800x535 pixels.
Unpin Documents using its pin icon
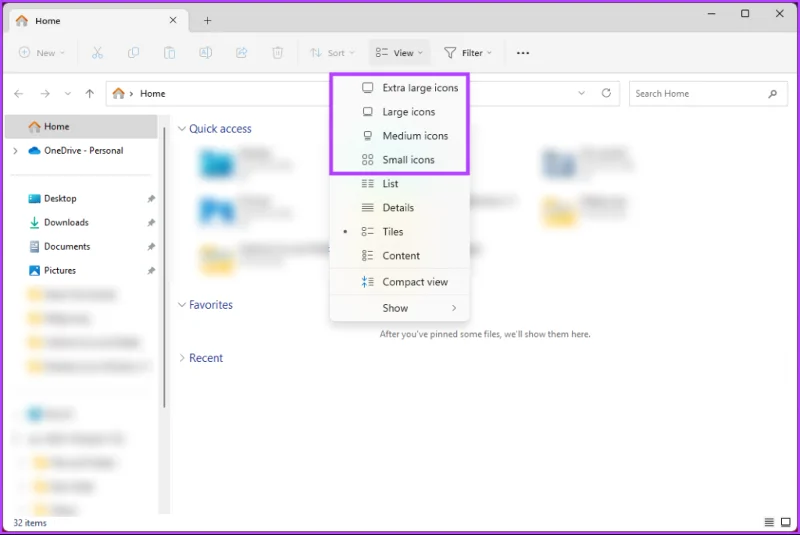151,246
